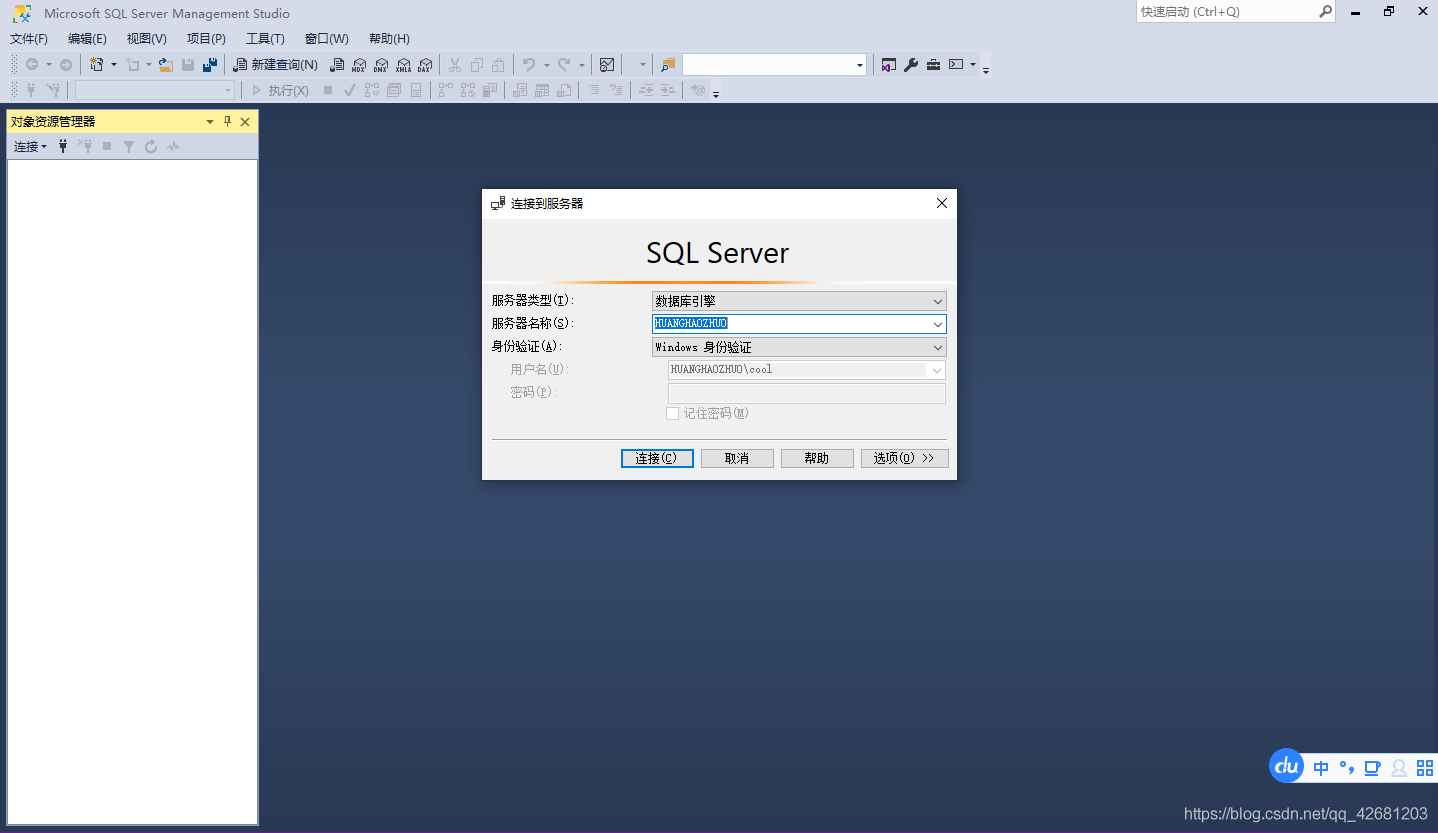This screenshot has width=1438, height=833.
Task: Click the Connect plug icon in Object Explorer
Action: tap(63, 146)
